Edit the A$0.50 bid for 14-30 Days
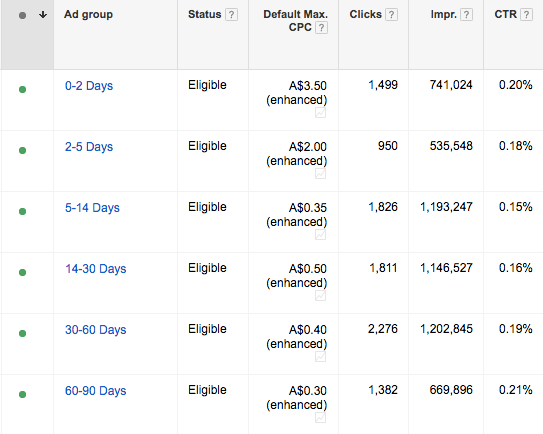This screenshot has width=543, height=434. (308, 268)
